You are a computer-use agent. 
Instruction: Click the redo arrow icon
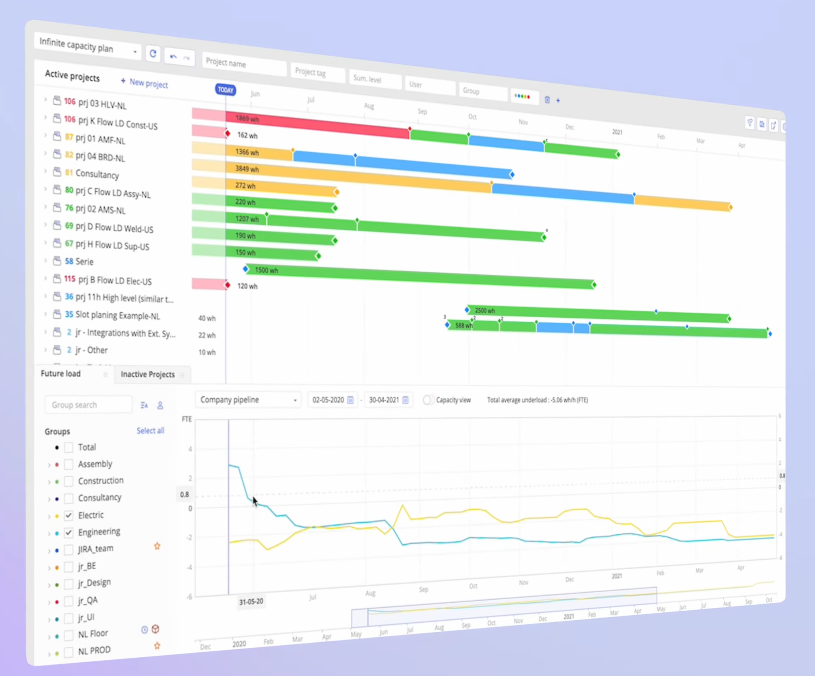pyautogui.click(x=186, y=58)
